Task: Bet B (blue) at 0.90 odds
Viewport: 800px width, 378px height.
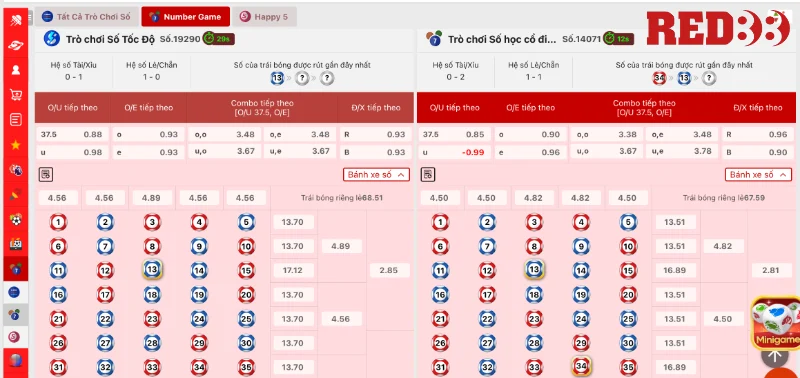Action: click(x=757, y=152)
